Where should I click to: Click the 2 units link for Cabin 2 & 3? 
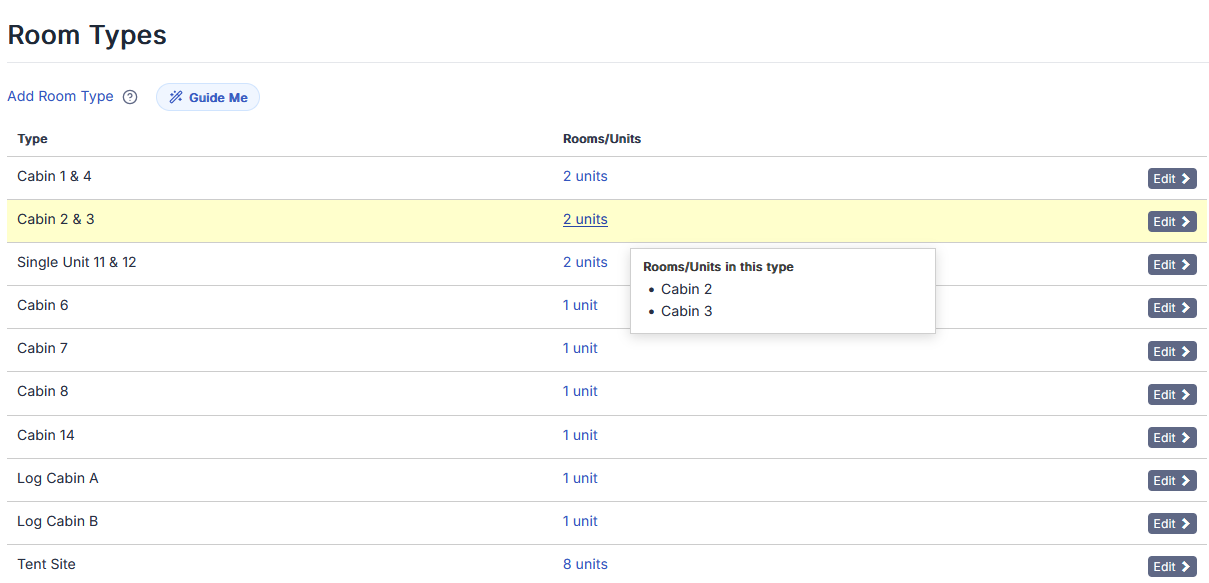tap(585, 219)
